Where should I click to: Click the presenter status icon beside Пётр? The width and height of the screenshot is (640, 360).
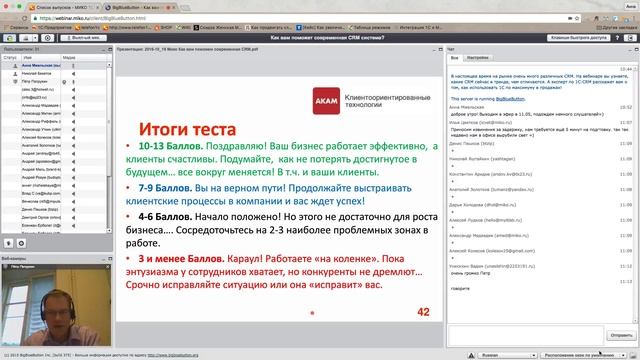click(x=15, y=82)
